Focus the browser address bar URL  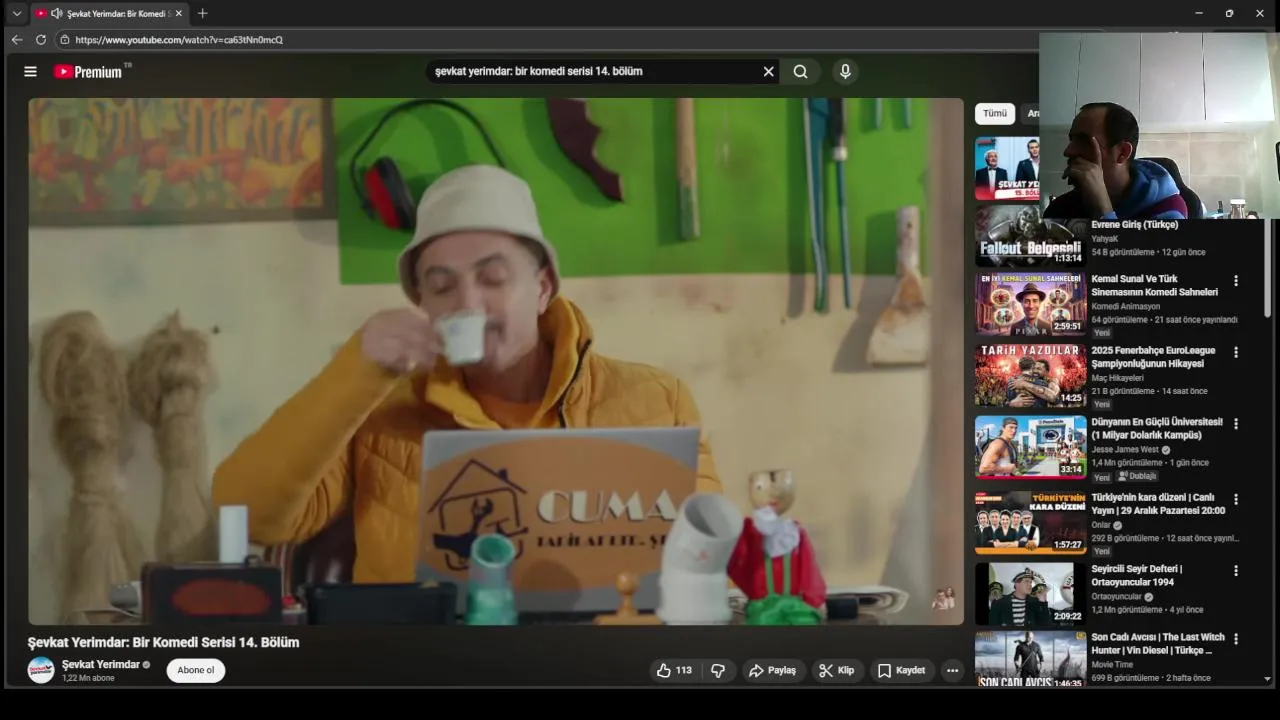point(179,40)
